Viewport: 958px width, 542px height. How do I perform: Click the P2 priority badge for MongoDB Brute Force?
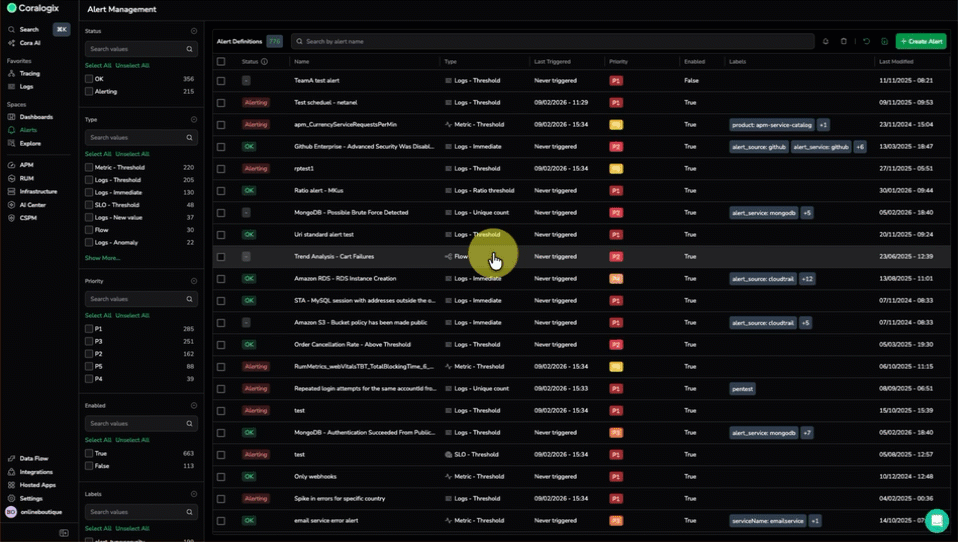click(616, 212)
